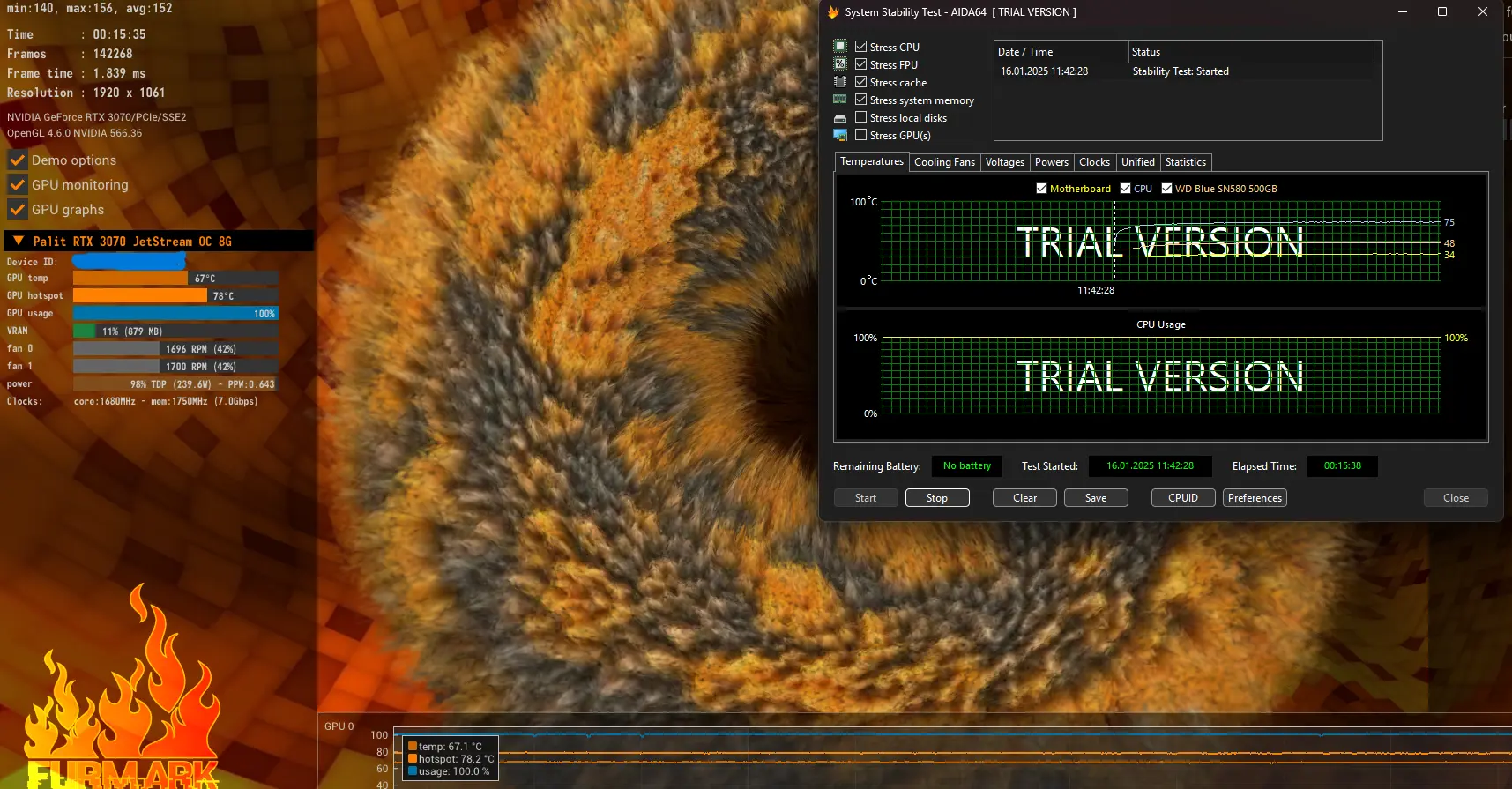Click the Elapsed Time value 00:15:38
This screenshot has height=789, width=1512.
(x=1343, y=466)
